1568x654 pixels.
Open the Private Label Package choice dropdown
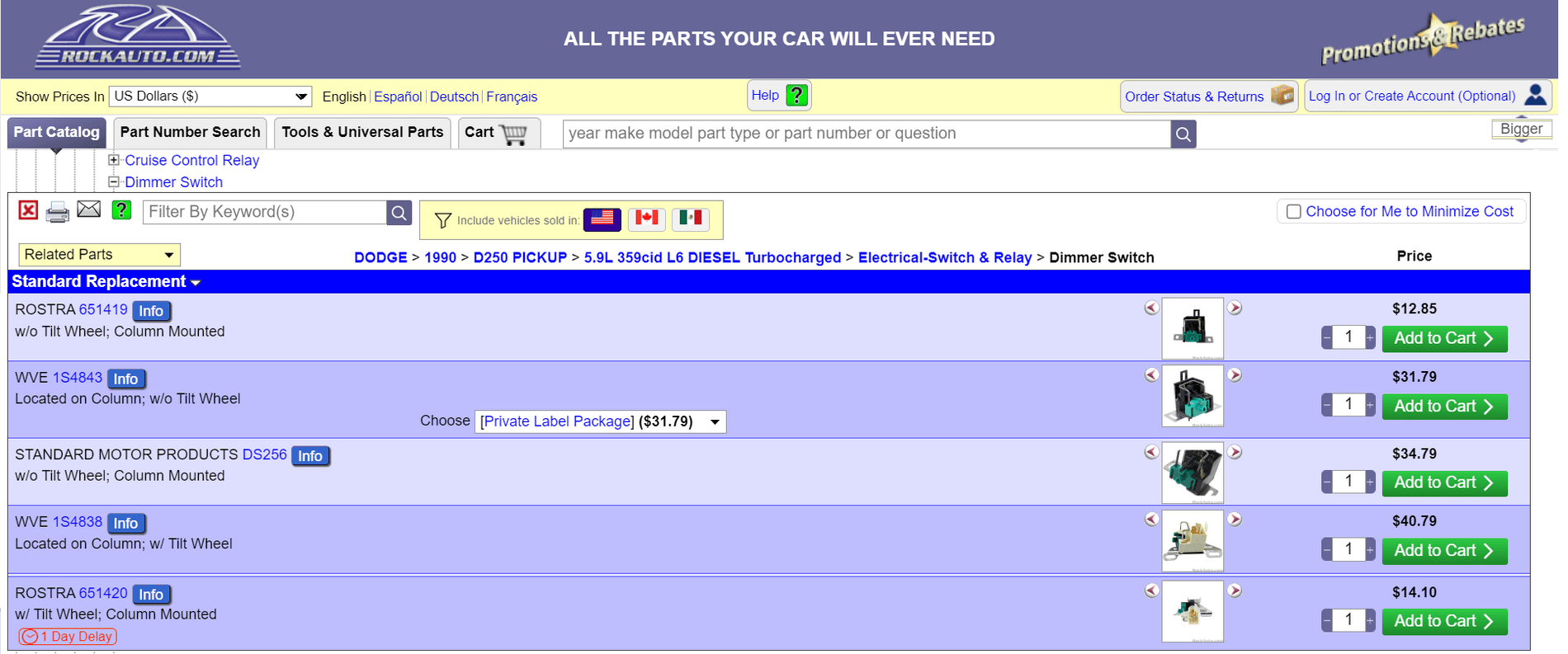[600, 421]
